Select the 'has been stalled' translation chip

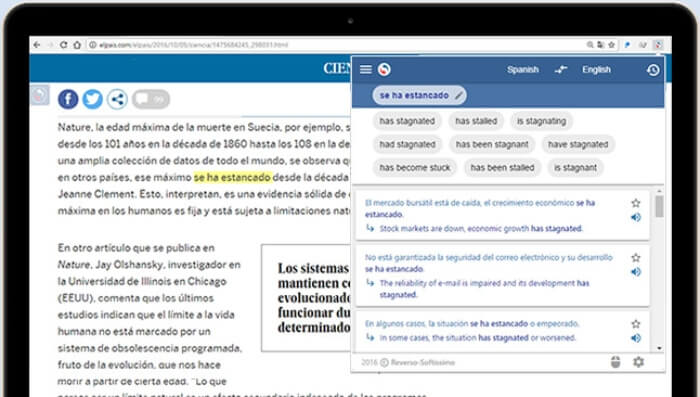[x=502, y=167]
